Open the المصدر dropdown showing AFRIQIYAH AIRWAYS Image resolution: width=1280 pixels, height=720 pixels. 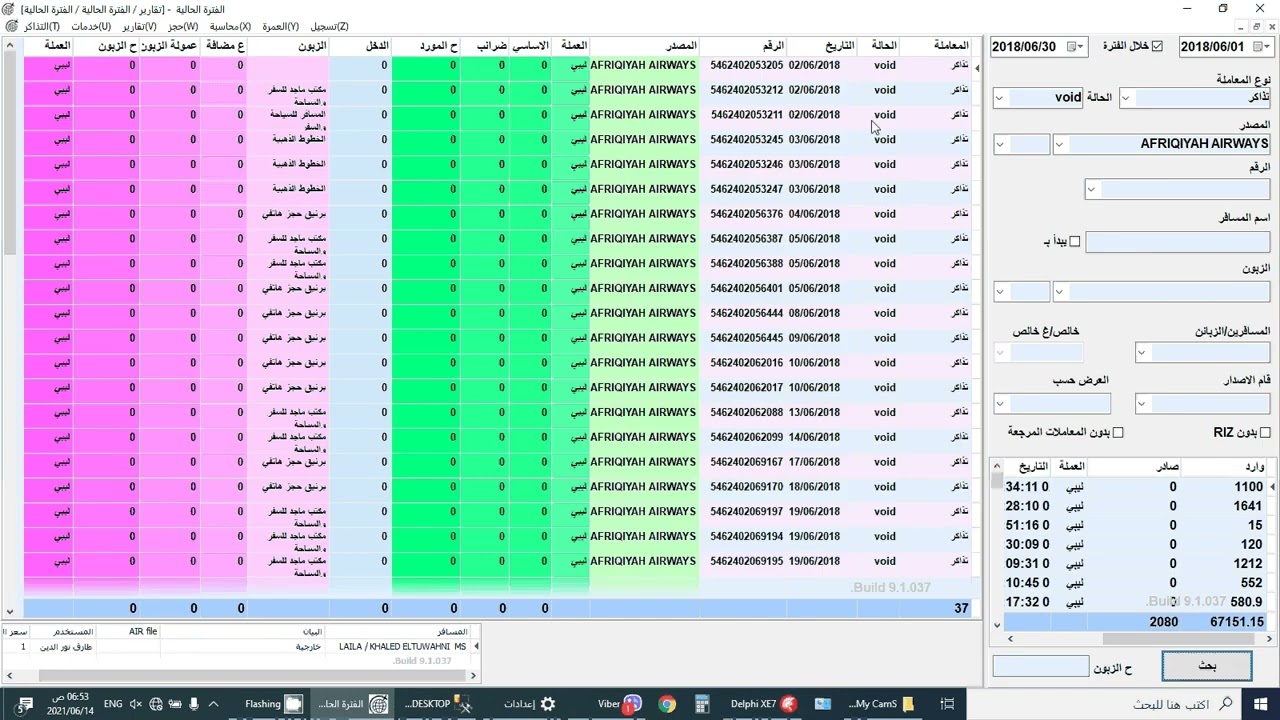pyautogui.click(x=1060, y=144)
